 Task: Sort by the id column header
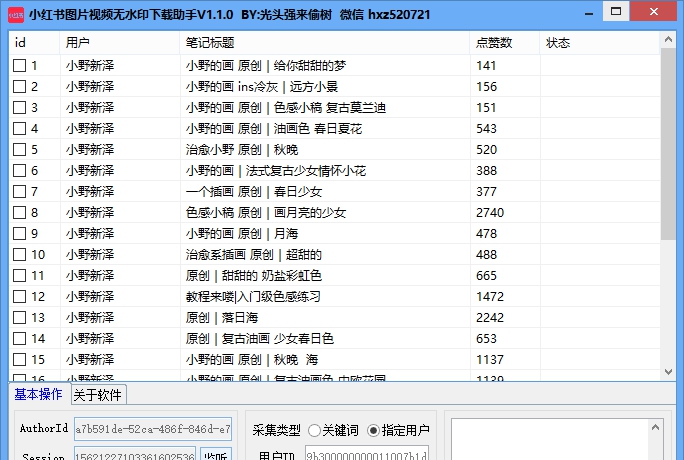coord(34,43)
